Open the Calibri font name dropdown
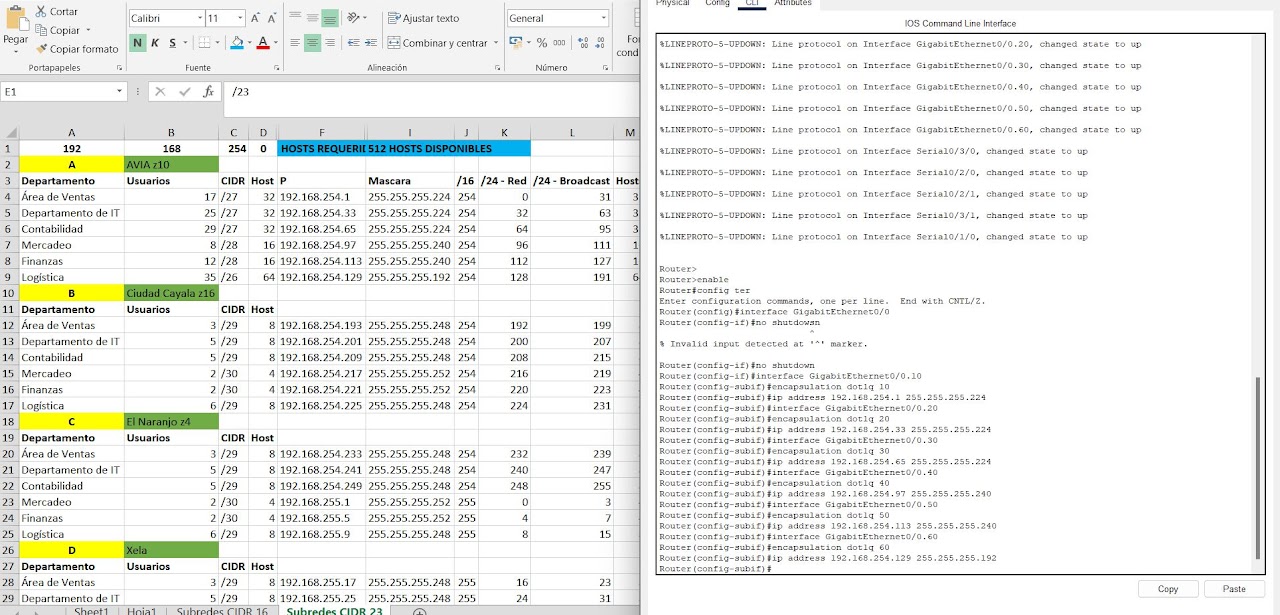Viewport: 1280px width, 615px height. click(x=198, y=18)
